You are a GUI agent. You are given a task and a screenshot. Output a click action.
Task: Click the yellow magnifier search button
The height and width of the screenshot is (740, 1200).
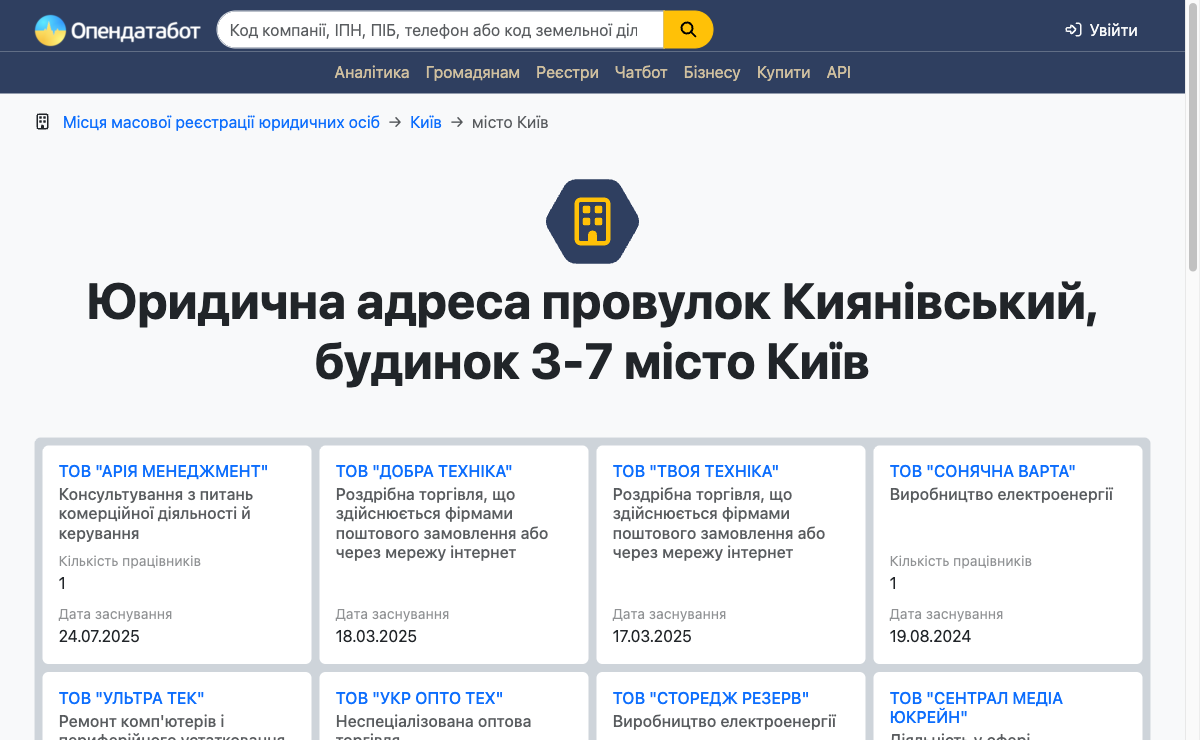click(688, 30)
